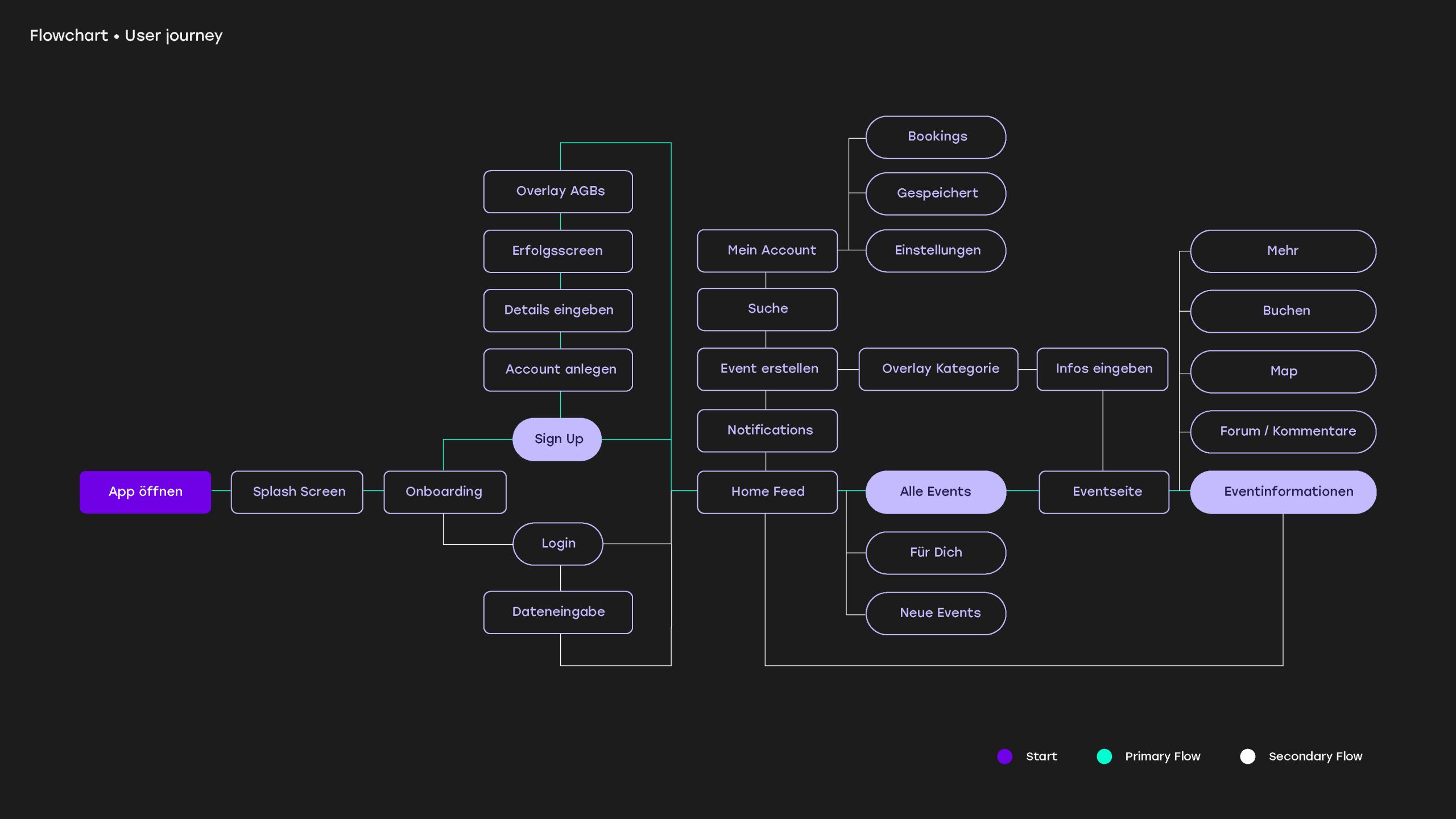The width and height of the screenshot is (1456, 819).
Task: Click the white Secondary Flow legend dot
Action: click(1247, 756)
